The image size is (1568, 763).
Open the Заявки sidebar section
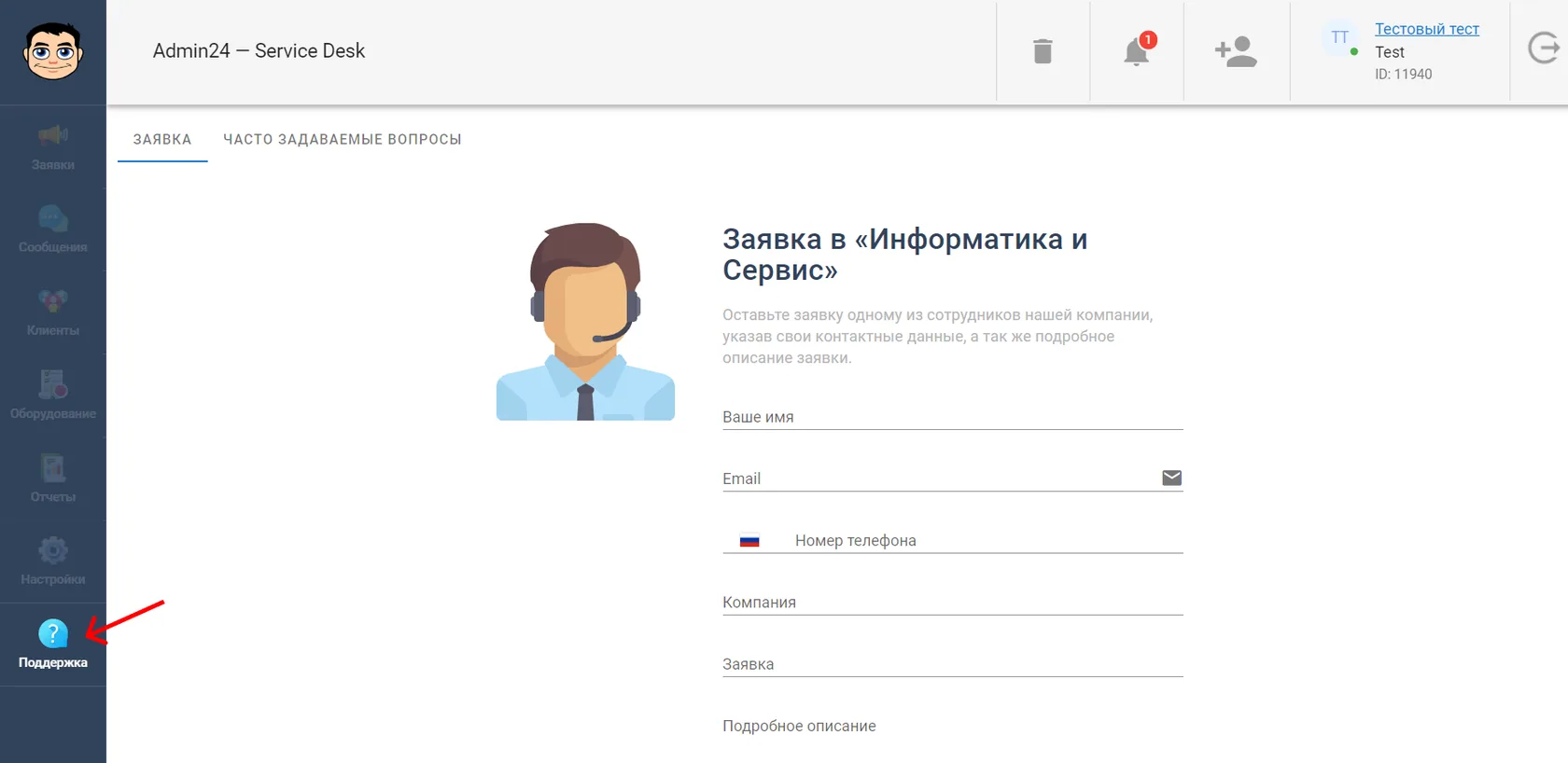53,148
